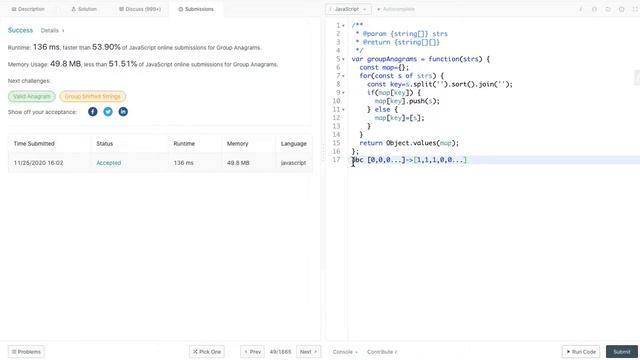The width and height of the screenshot is (640, 360).
Task: Fold the if block at line 9
Action: click(343, 93)
